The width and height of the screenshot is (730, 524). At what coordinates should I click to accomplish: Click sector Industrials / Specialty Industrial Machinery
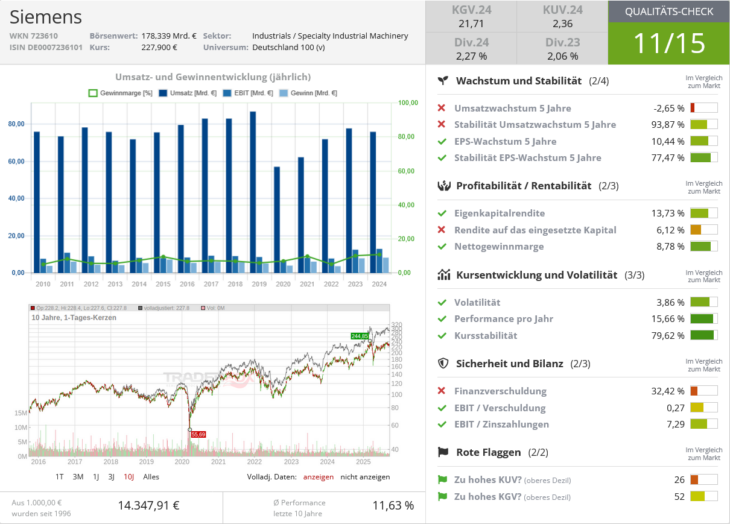point(330,36)
